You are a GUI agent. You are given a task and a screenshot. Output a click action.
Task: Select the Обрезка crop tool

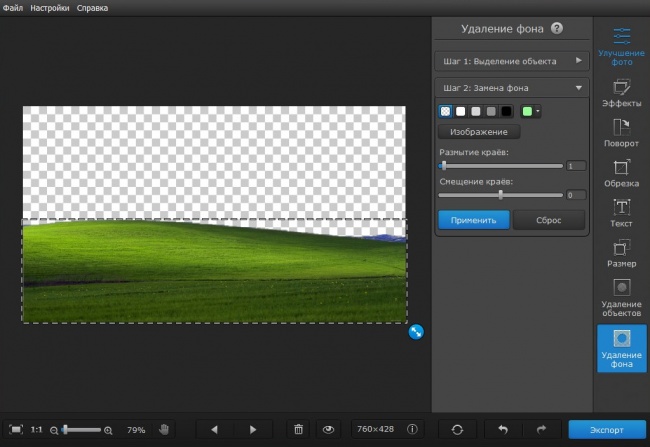point(621,173)
